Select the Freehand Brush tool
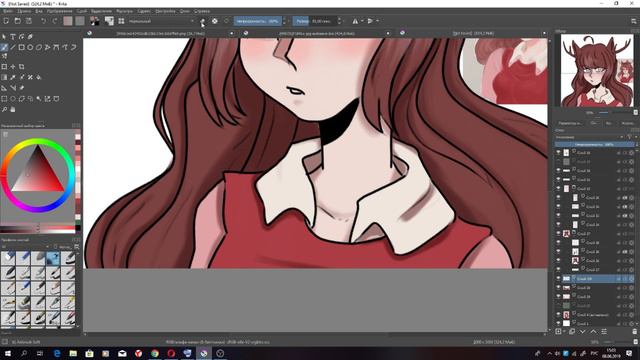The width and height of the screenshot is (640, 360). click(x=4, y=47)
